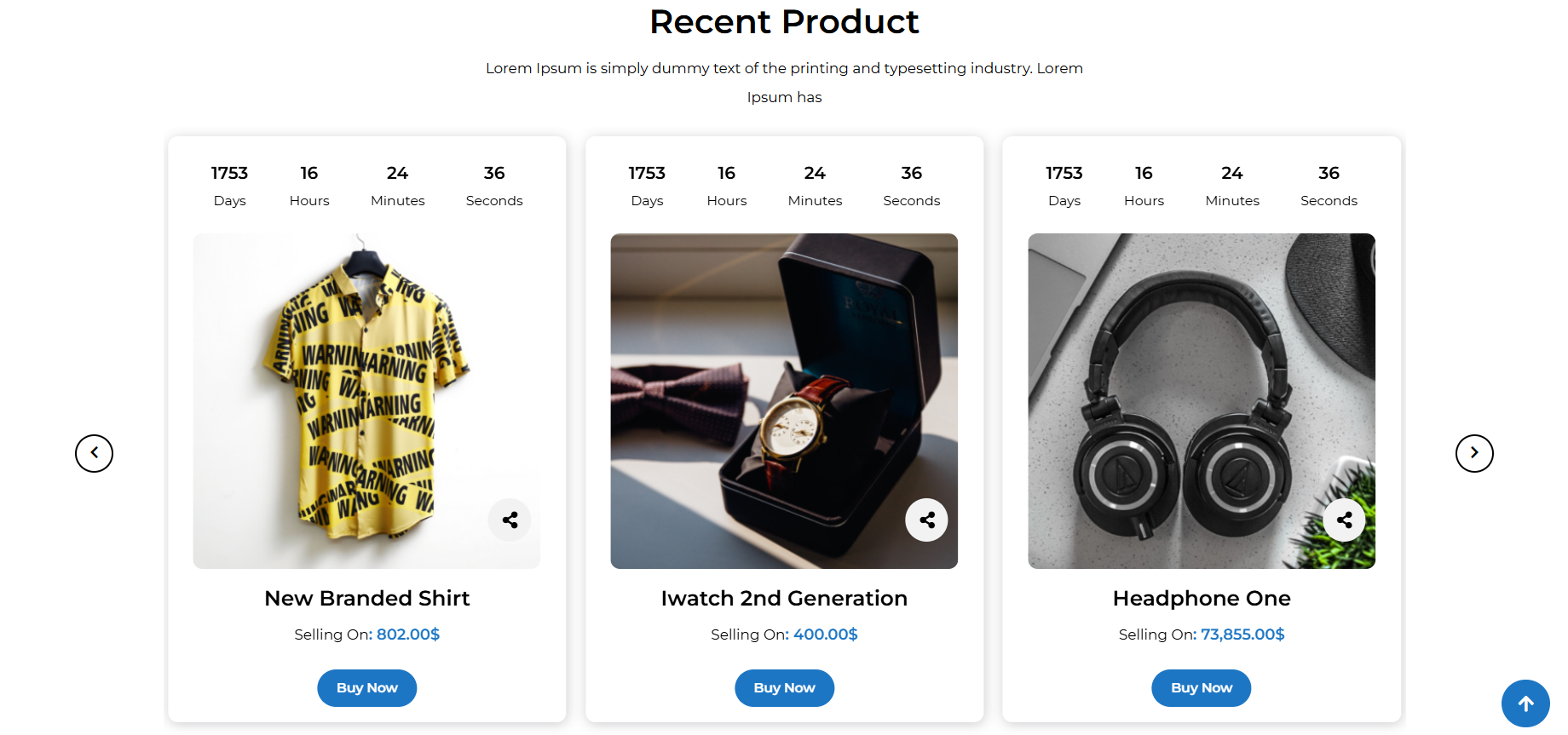Screen dimensions: 1568x735
Task: Click share icon on watch image
Action: pos(926,520)
